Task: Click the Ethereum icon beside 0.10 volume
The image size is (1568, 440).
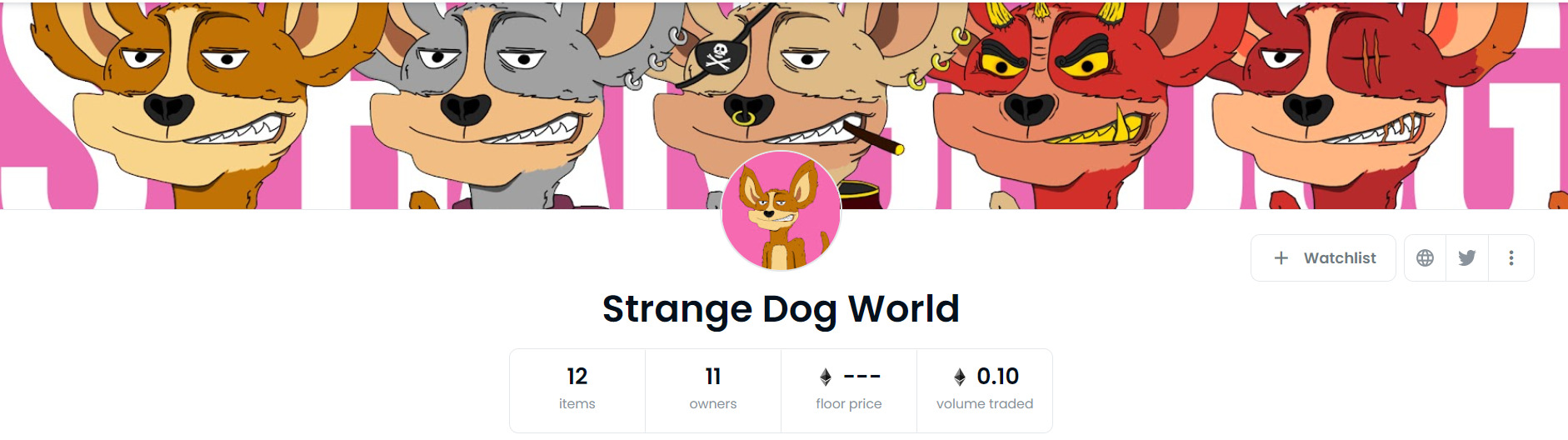Action: pos(960,377)
